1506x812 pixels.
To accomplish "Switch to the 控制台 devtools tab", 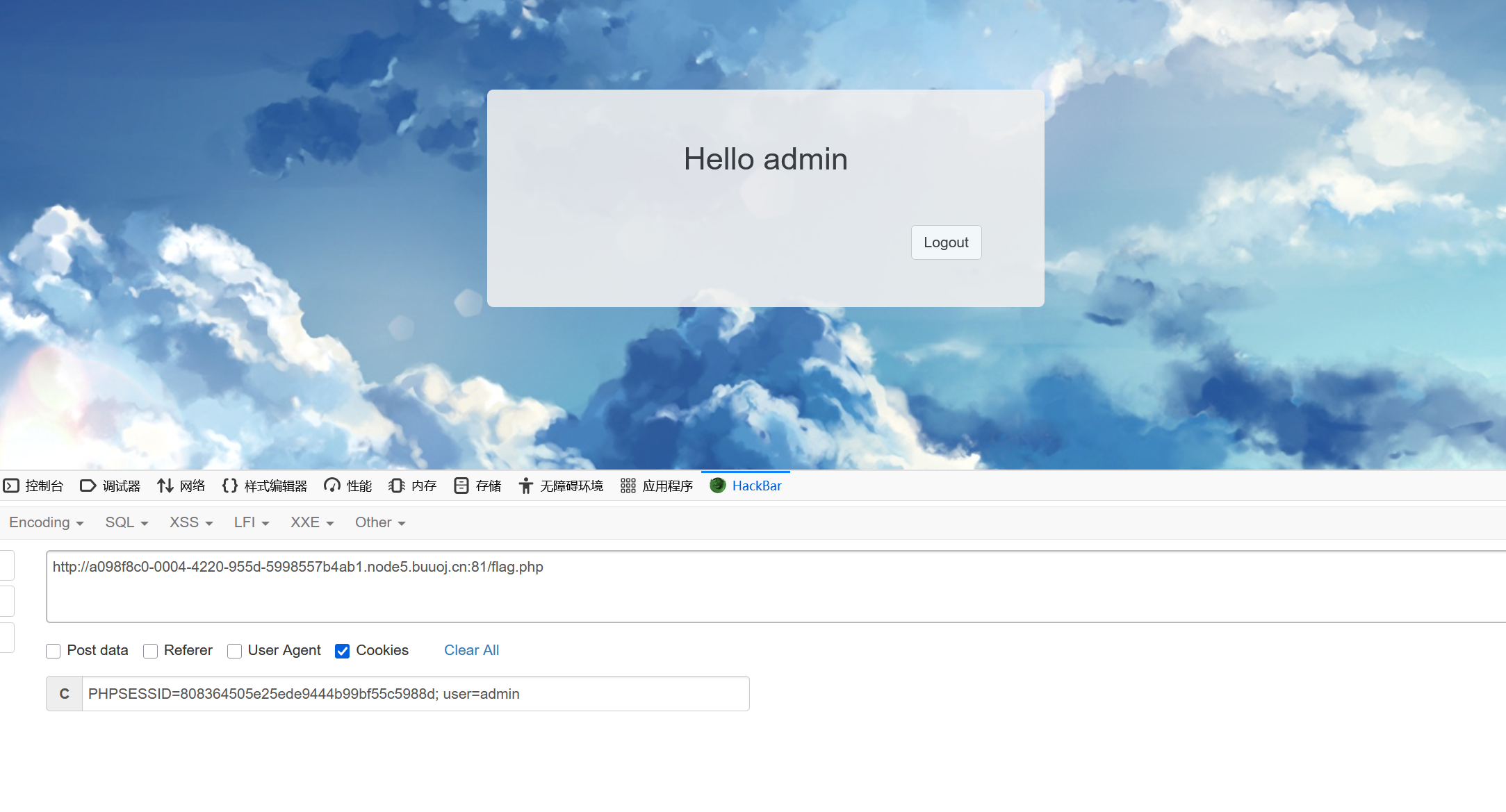I will pyautogui.click(x=33, y=486).
